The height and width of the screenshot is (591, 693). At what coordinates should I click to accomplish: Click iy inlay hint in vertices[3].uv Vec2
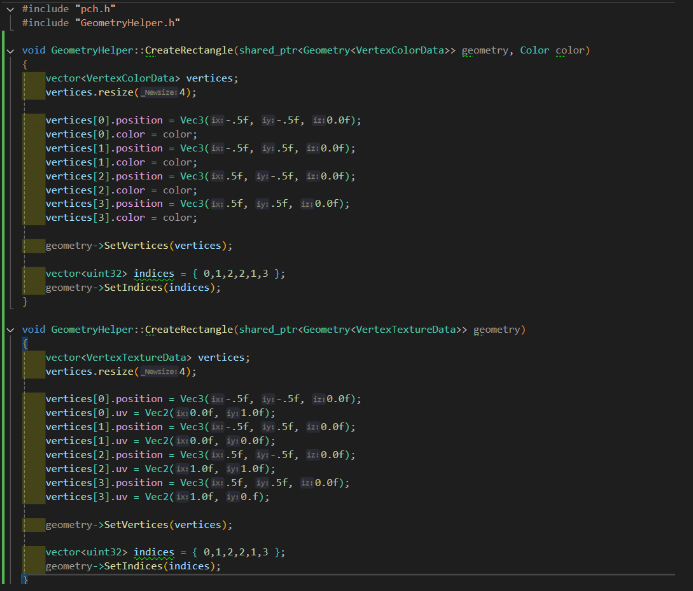coord(233,497)
